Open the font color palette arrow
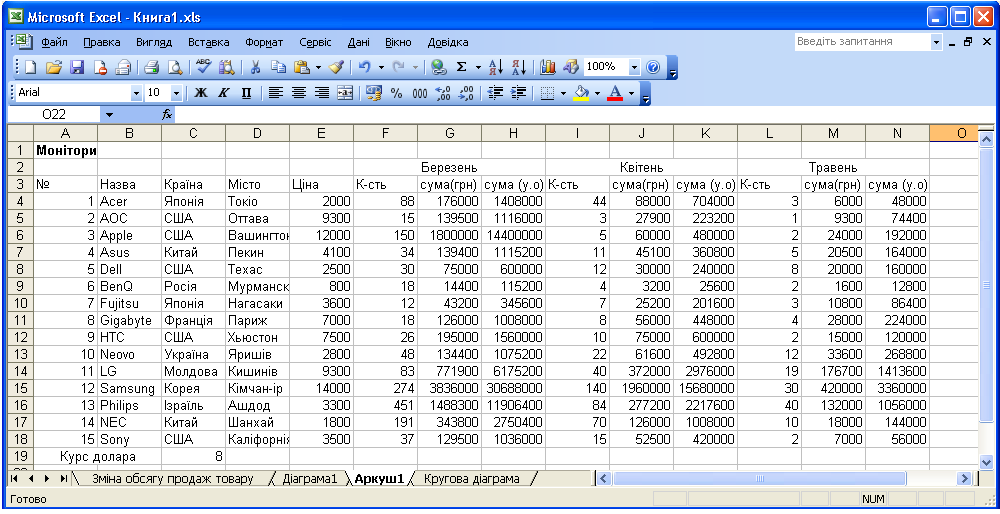This screenshot has height=514, width=1000. (631, 93)
